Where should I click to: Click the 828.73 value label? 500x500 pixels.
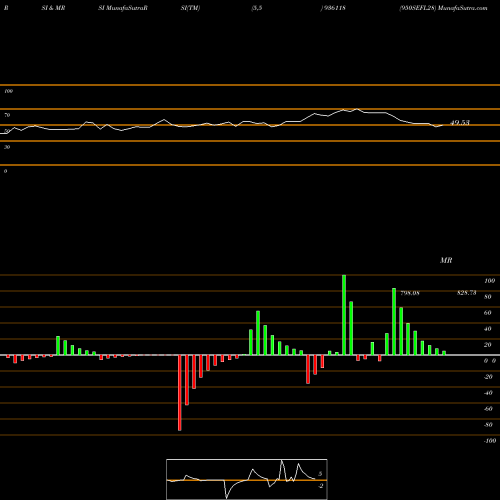click(466, 293)
